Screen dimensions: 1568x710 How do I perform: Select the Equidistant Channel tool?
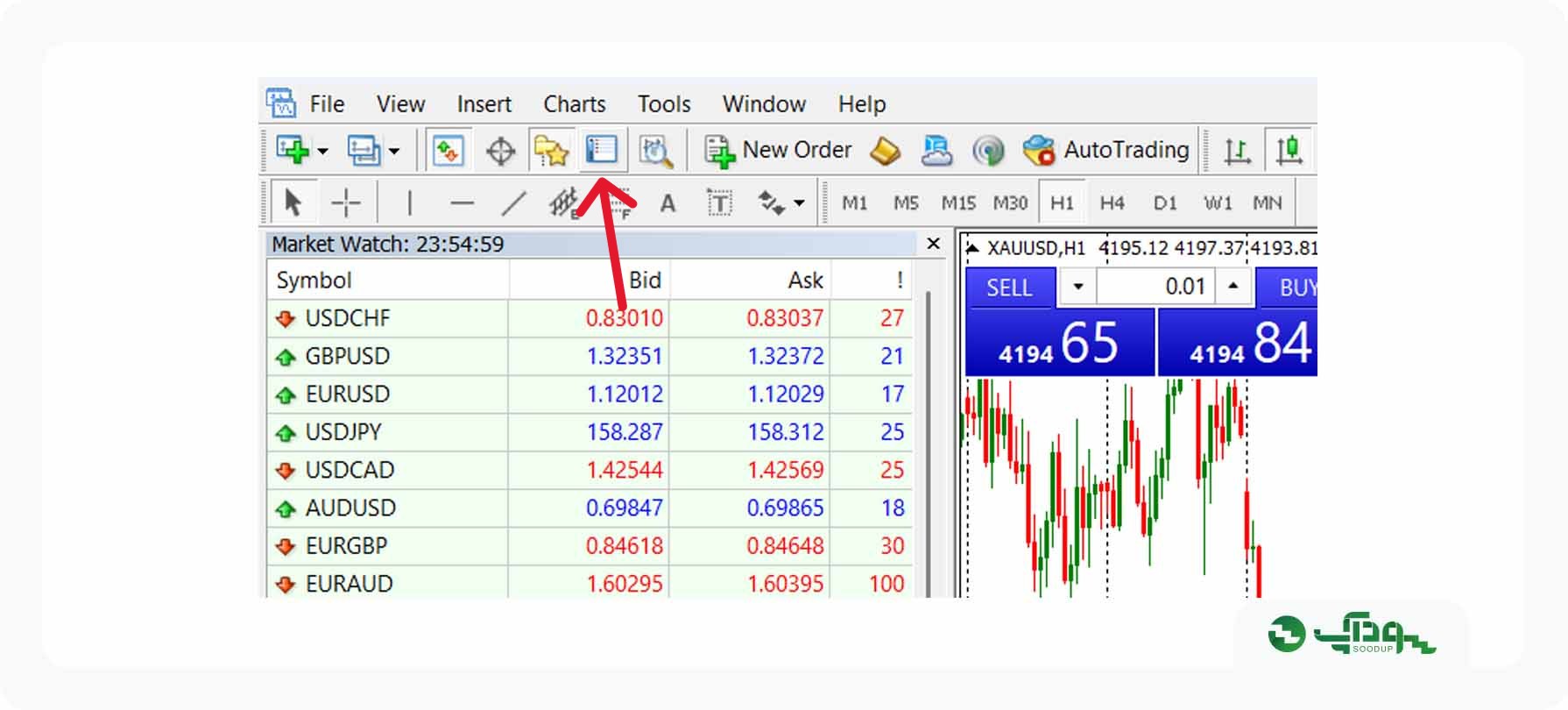click(564, 203)
